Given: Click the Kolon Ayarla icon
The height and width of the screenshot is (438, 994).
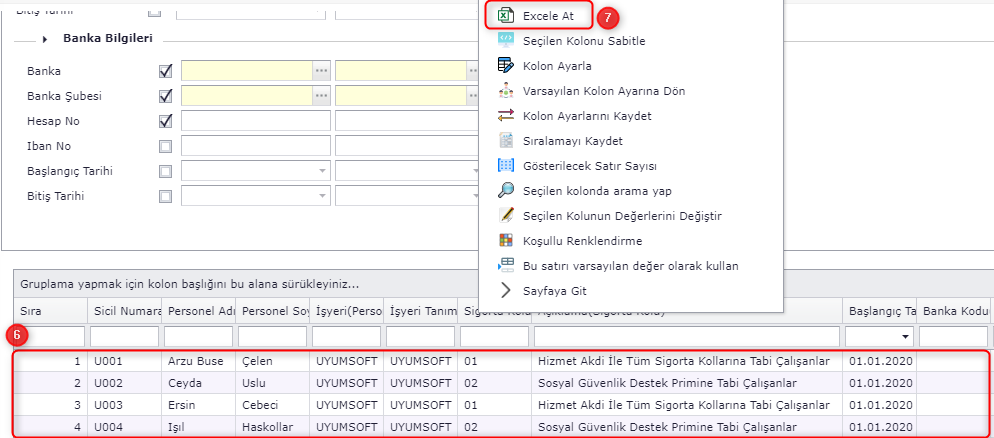Looking at the screenshot, I should pos(506,66).
